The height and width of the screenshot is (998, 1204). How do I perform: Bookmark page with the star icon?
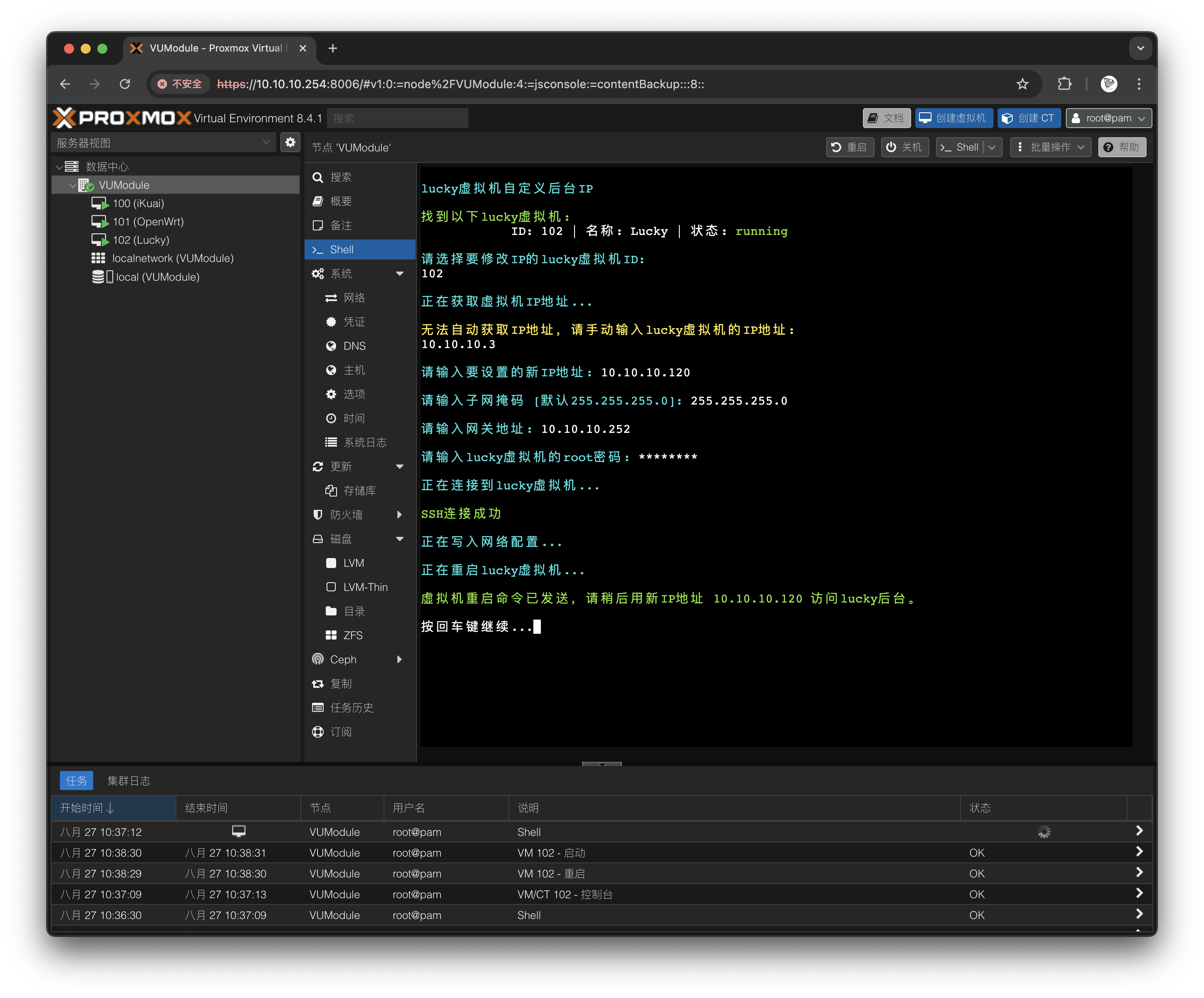tap(1022, 84)
